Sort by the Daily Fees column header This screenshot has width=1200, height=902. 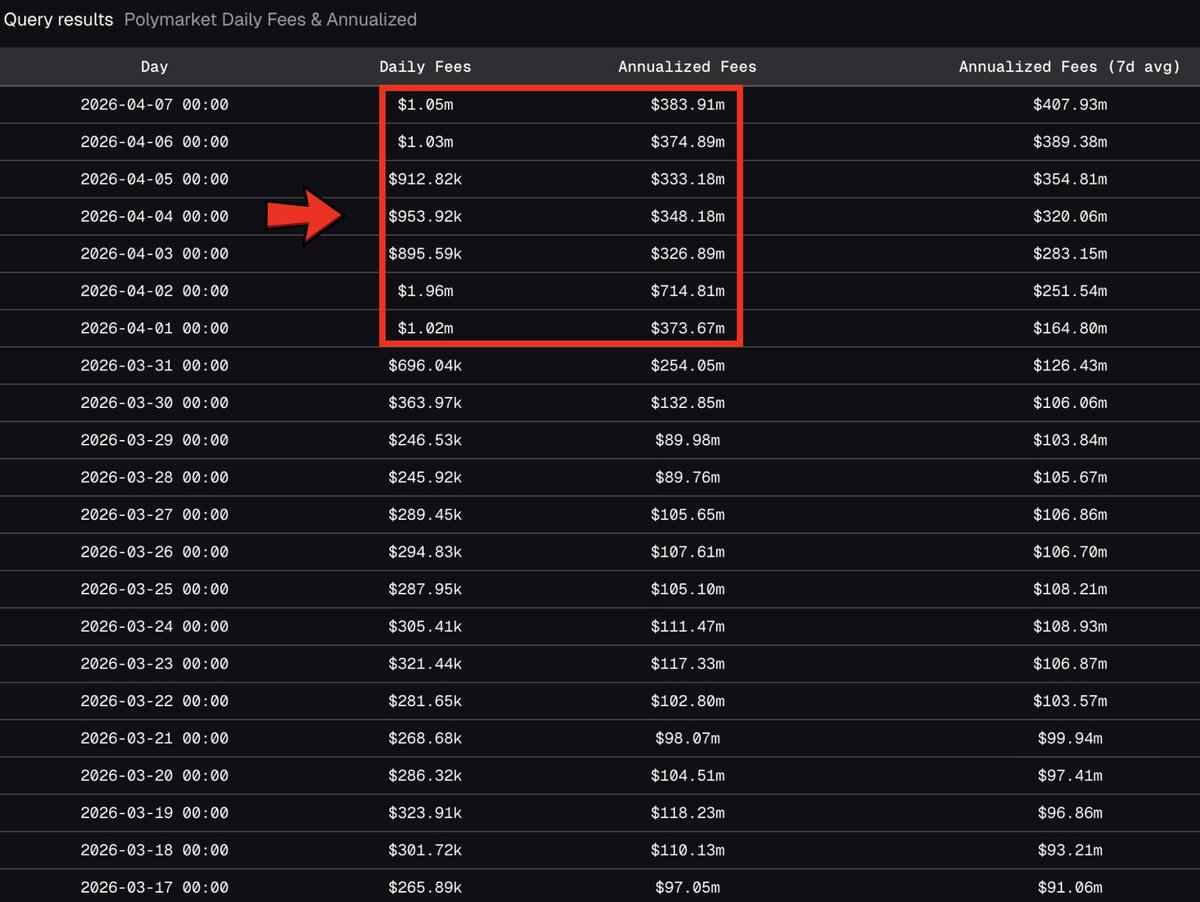(x=425, y=67)
